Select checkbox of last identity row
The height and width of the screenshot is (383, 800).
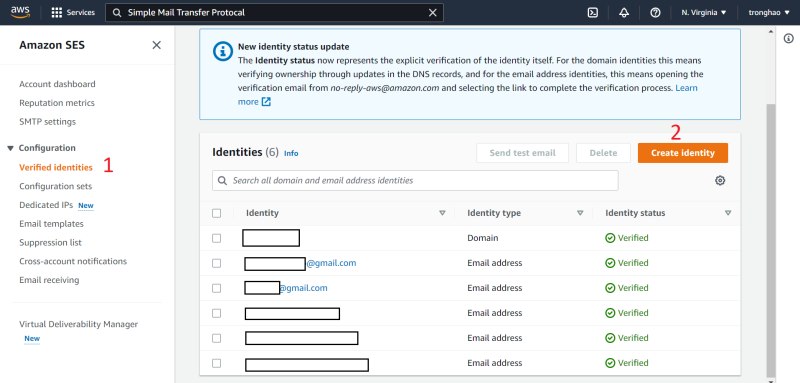[216, 363]
